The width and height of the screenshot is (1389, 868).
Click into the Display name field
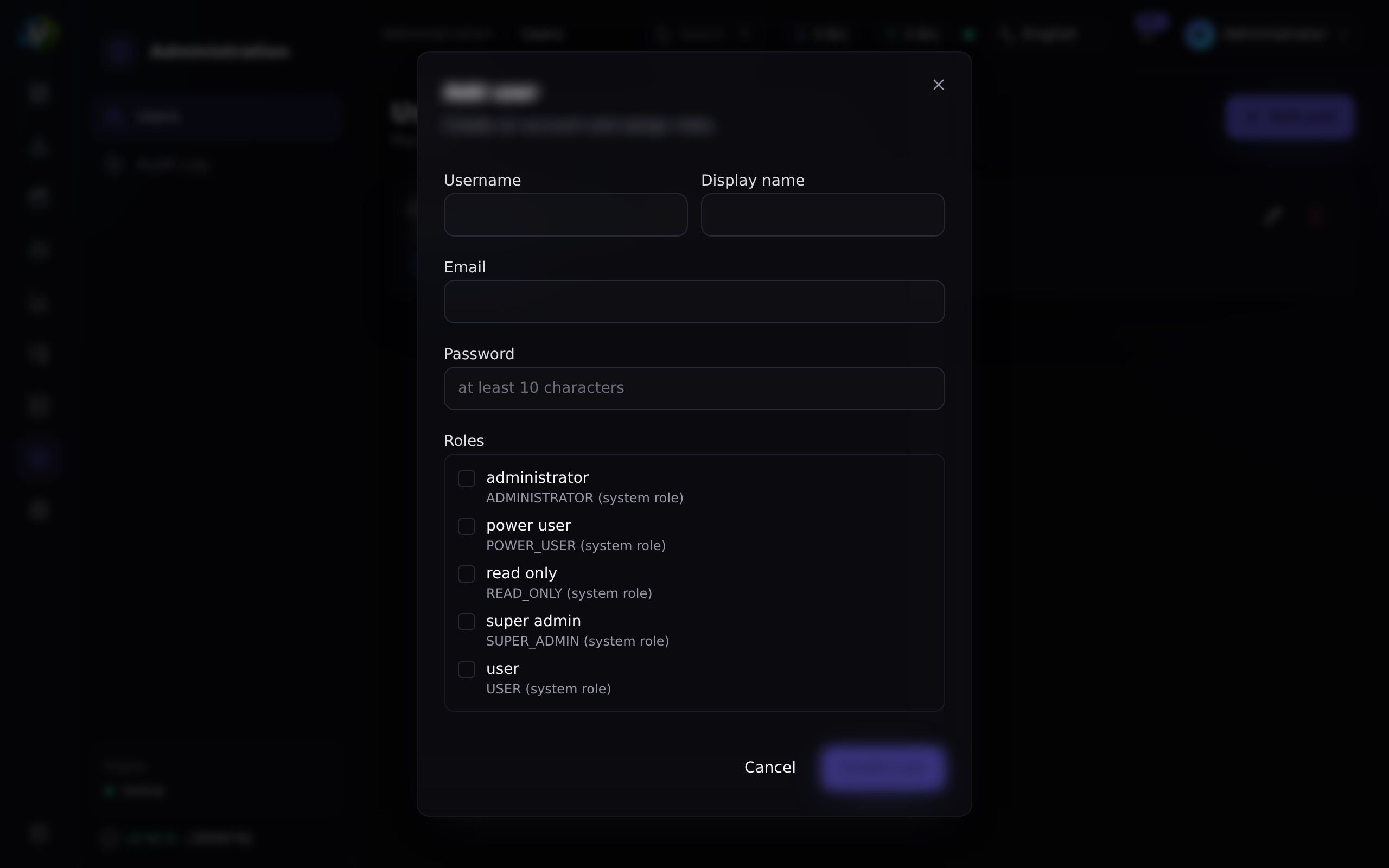(823, 215)
